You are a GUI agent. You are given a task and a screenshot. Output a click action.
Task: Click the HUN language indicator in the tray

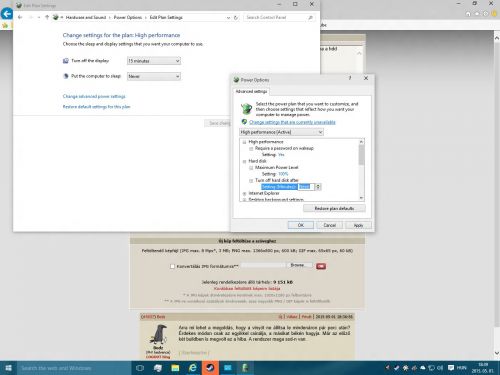coord(462,368)
